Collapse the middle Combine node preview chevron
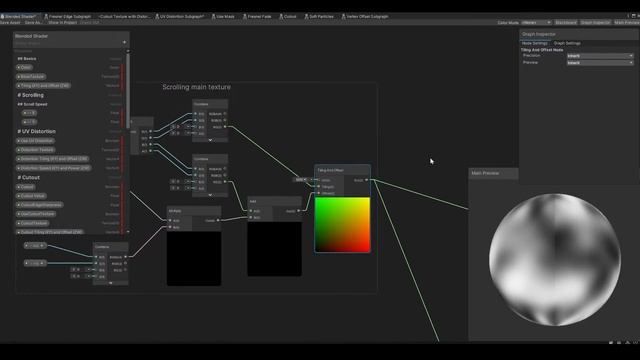The image size is (640, 360). pyautogui.click(x=210, y=195)
